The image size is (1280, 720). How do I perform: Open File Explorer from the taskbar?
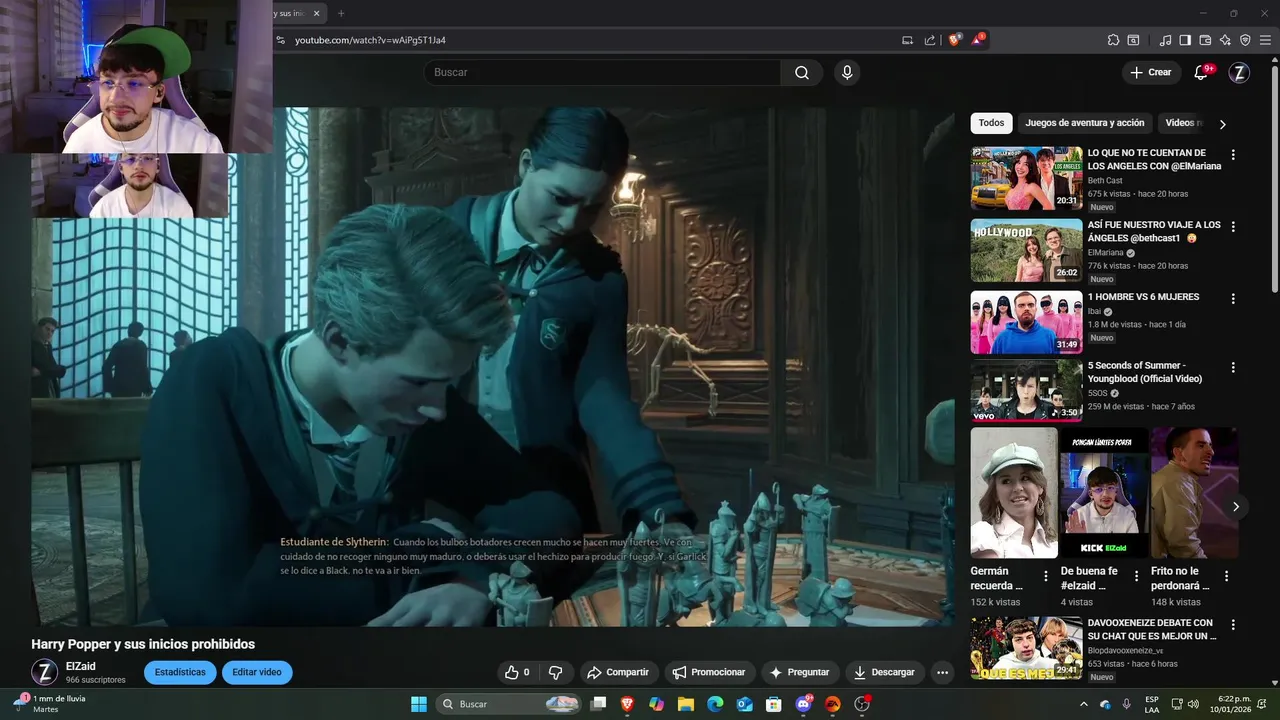tap(686, 704)
